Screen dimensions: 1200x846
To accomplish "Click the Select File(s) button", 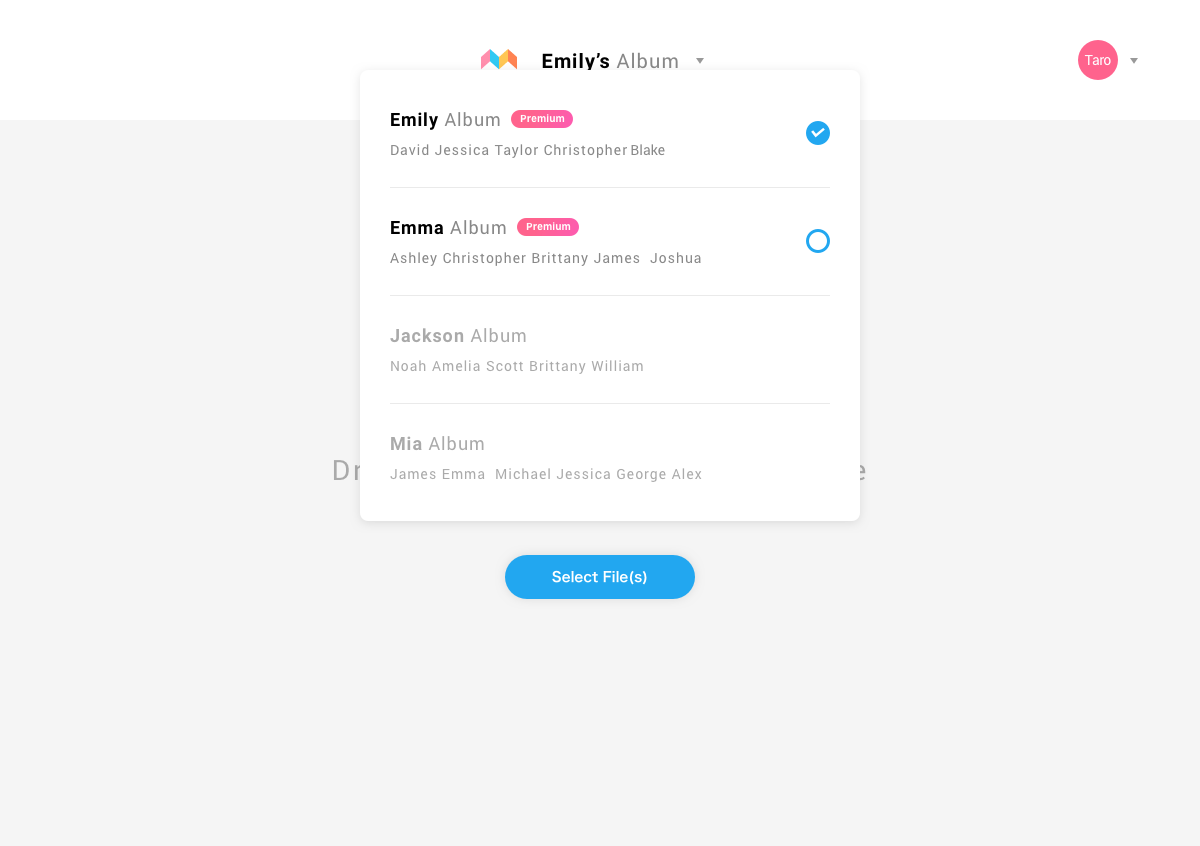I will click(600, 577).
